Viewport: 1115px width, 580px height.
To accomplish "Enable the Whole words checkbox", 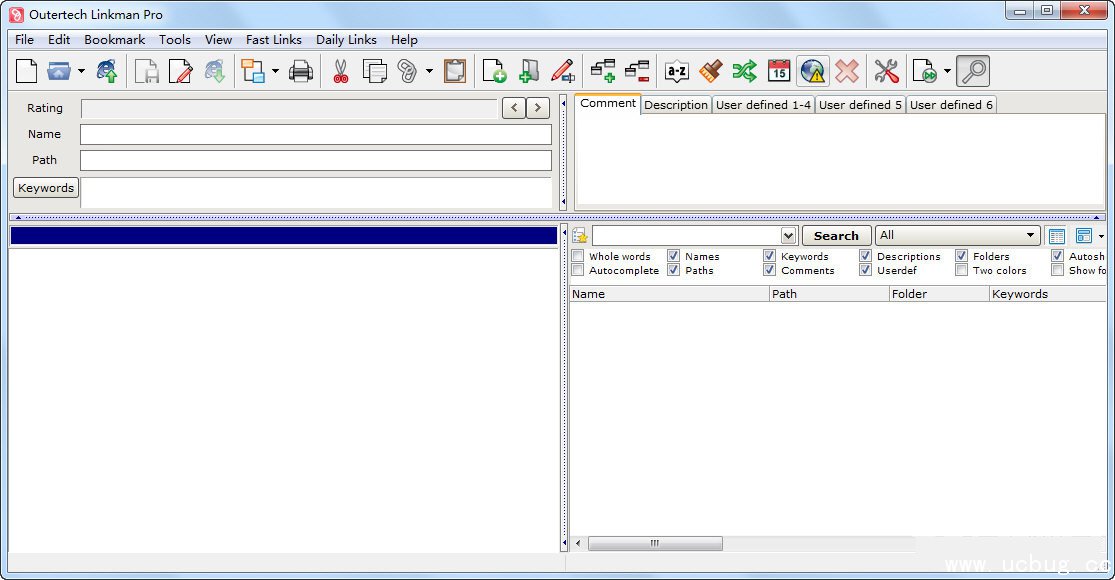I will pos(578,256).
